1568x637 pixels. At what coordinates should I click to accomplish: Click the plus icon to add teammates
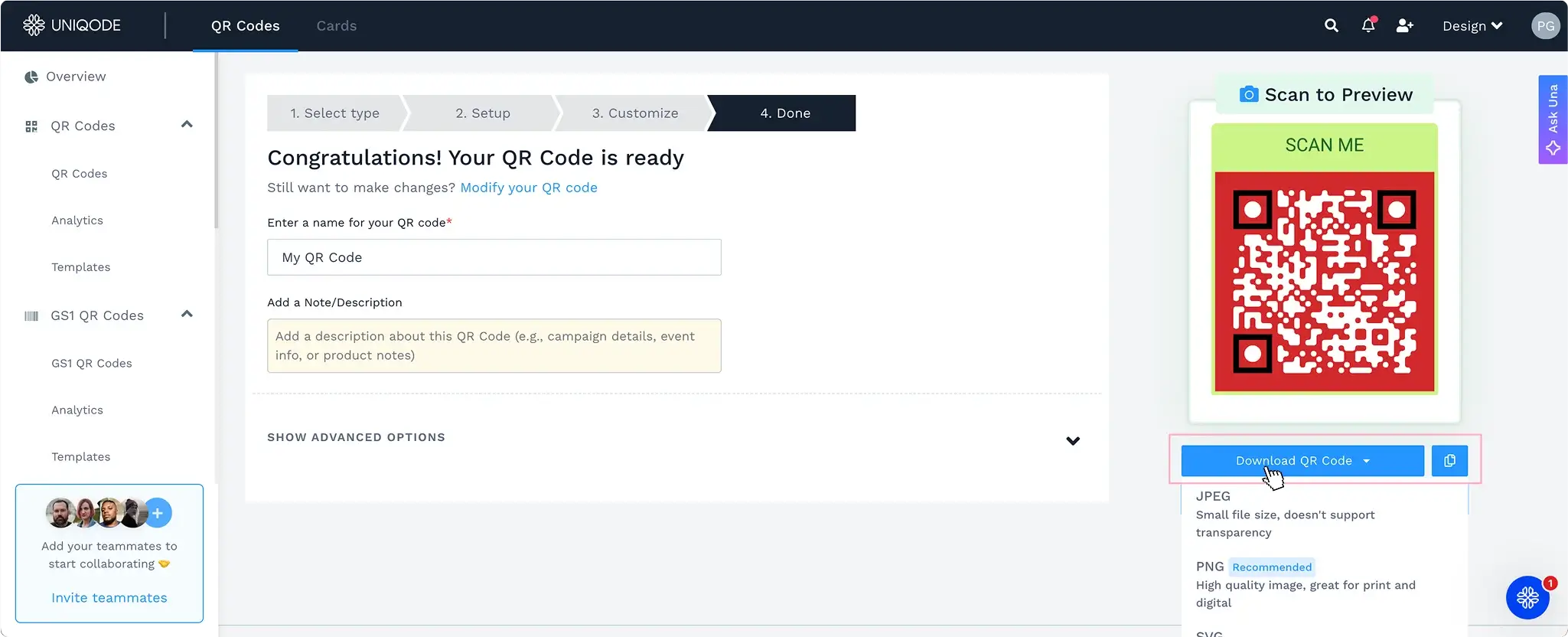tap(157, 513)
